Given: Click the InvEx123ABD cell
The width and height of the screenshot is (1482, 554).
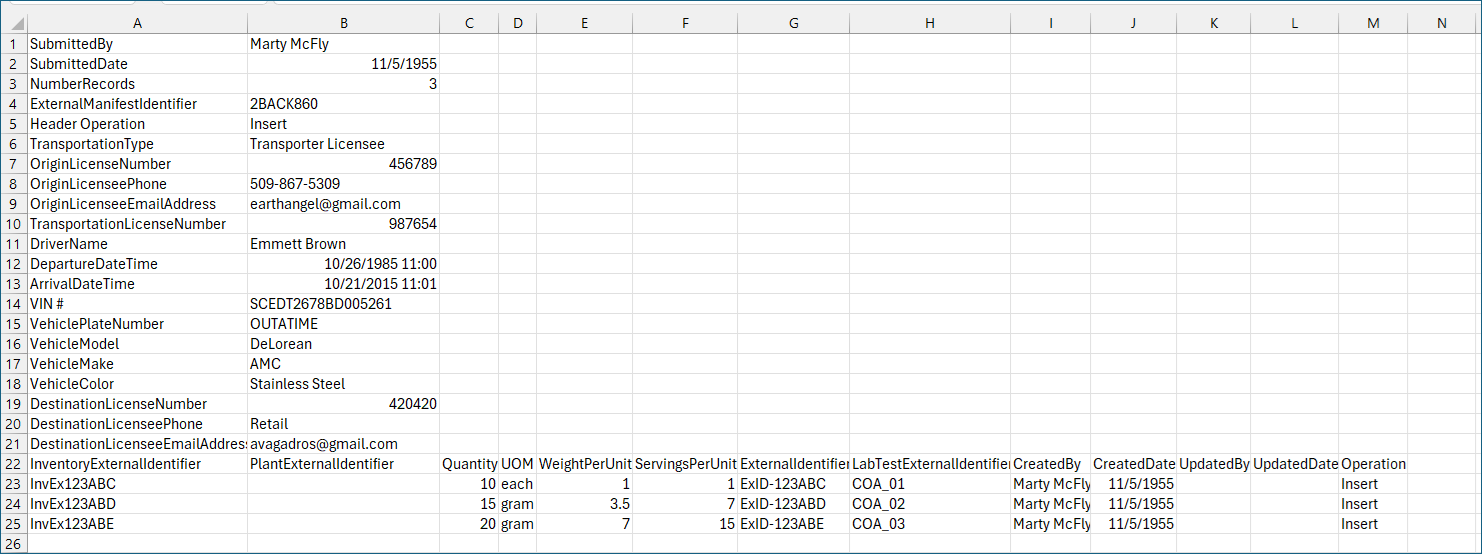Looking at the screenshot, I should pos(137,504).
